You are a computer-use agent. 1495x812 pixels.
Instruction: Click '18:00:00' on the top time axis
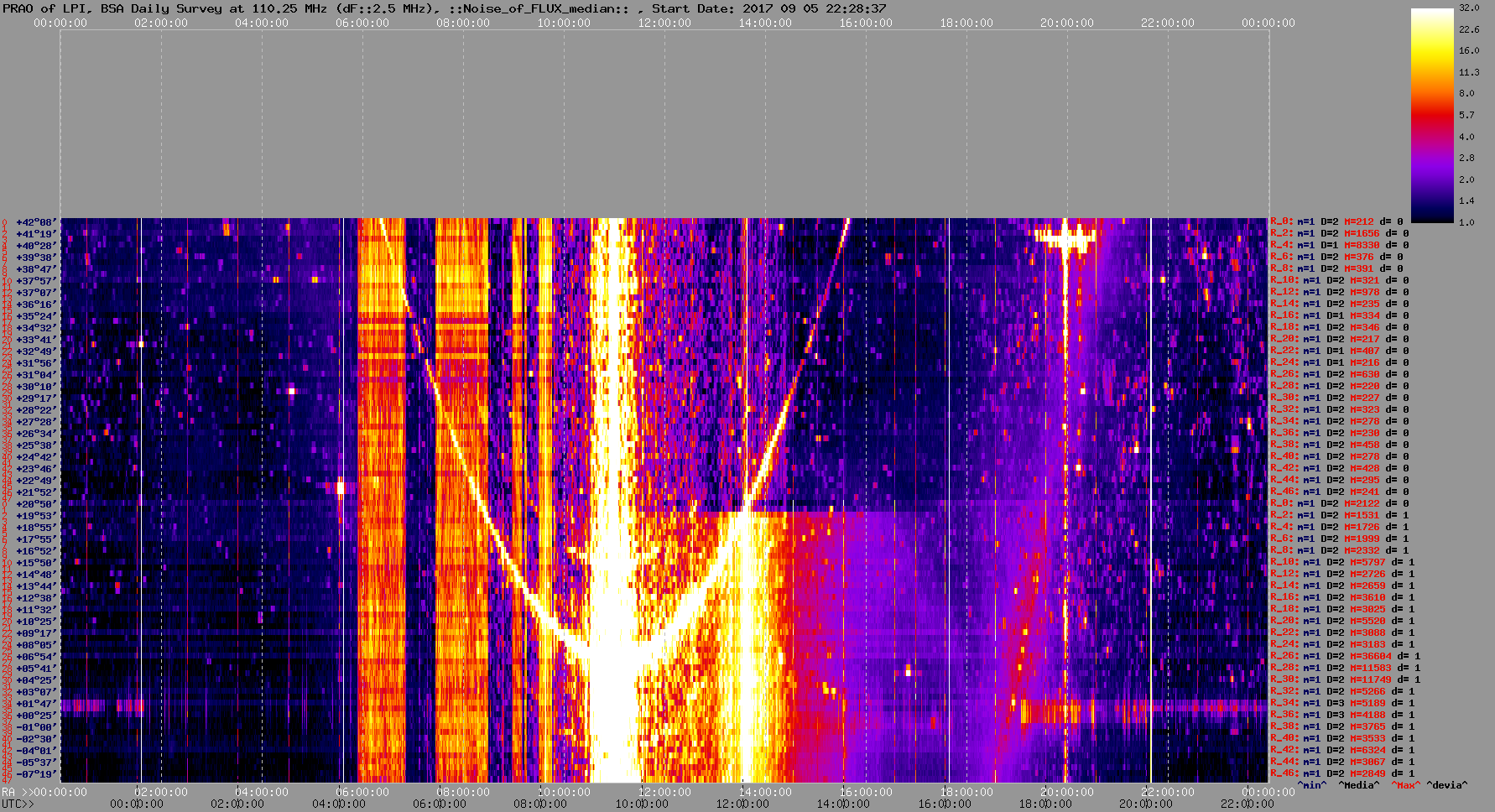click(966, 23)
